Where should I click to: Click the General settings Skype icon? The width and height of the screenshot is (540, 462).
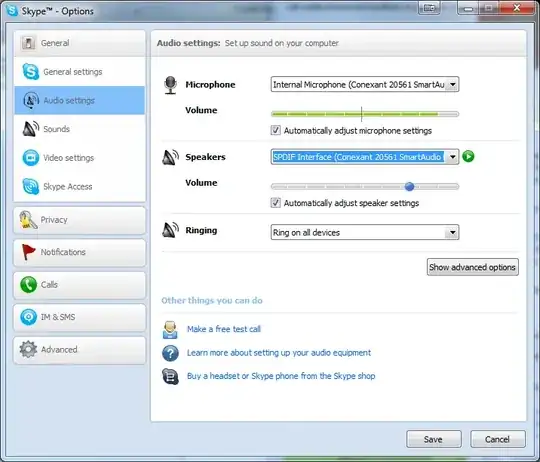tap(31, 72)
